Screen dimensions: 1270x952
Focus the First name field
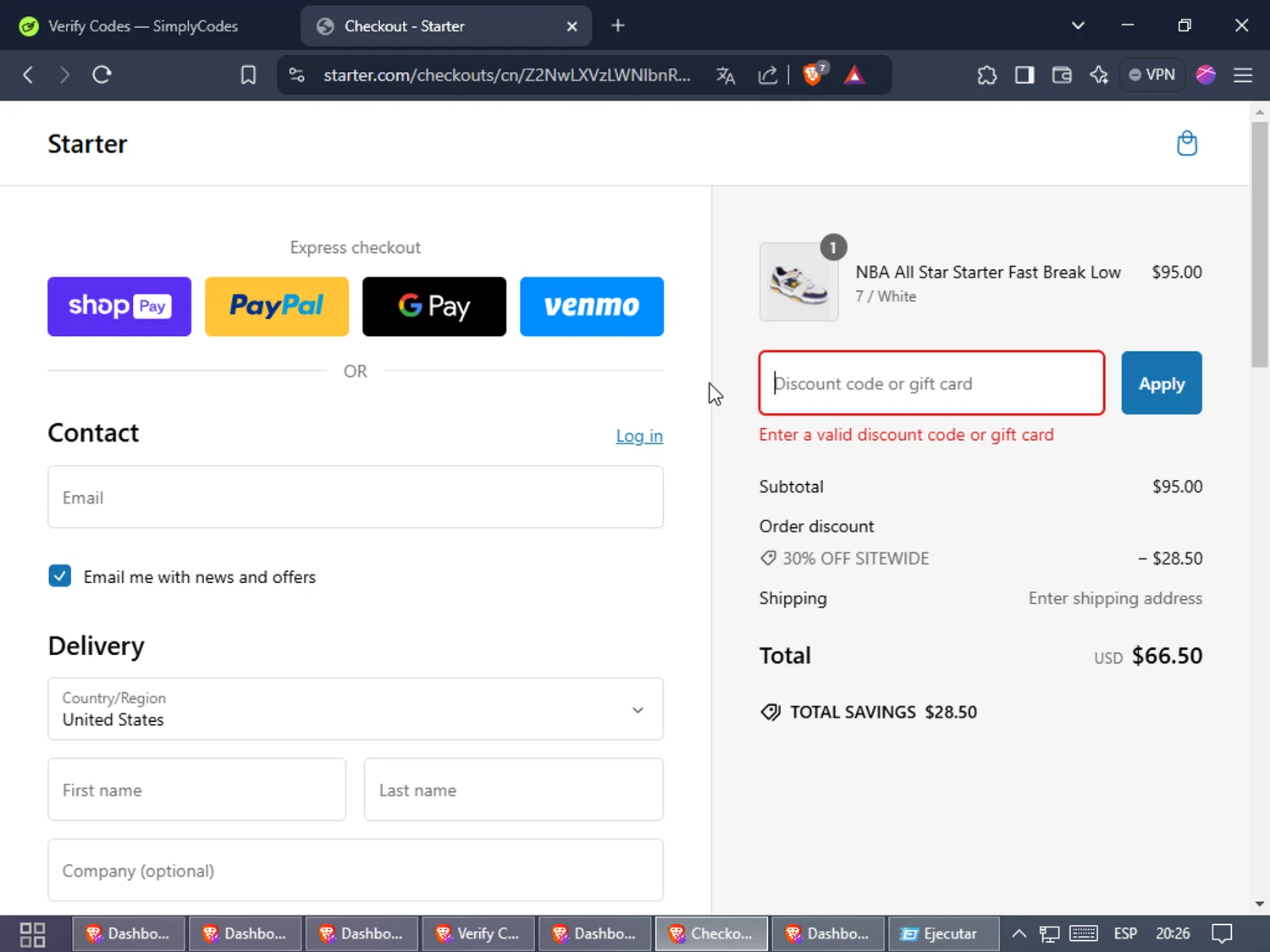(x=197, y=790)
